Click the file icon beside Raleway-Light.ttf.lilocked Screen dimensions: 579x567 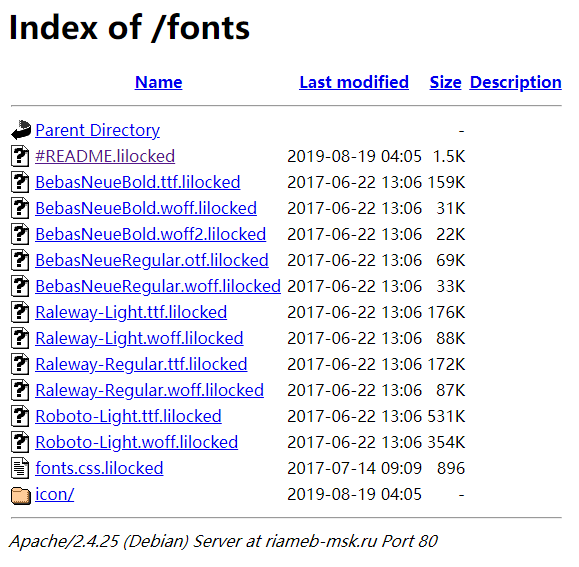pyautogui.click(x=20, y=312)
